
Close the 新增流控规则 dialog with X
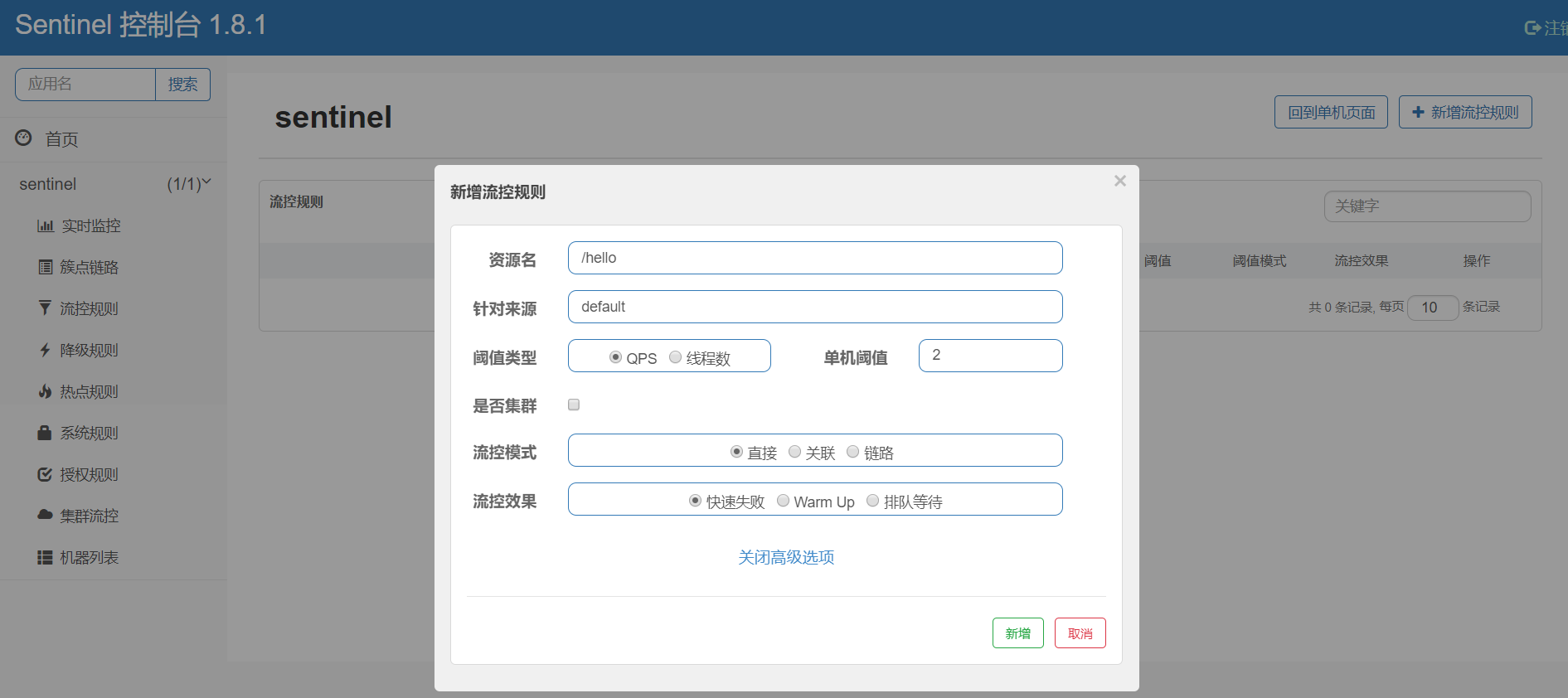point(1120,181)
